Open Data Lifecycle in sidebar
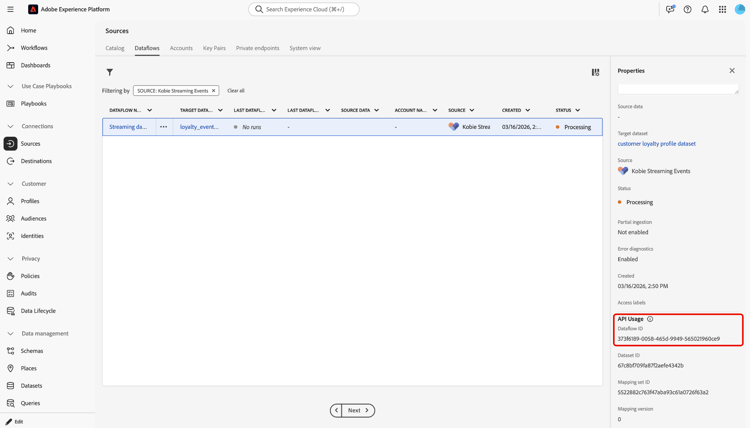750x428 pixels. tap(38, 311)
